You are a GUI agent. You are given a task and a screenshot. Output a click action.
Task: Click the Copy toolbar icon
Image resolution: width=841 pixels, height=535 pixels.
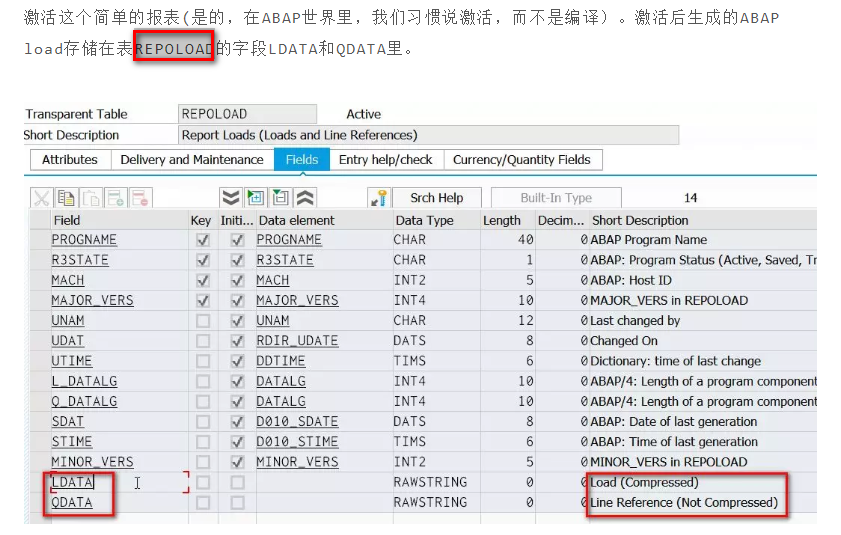[x=67, y=198]
